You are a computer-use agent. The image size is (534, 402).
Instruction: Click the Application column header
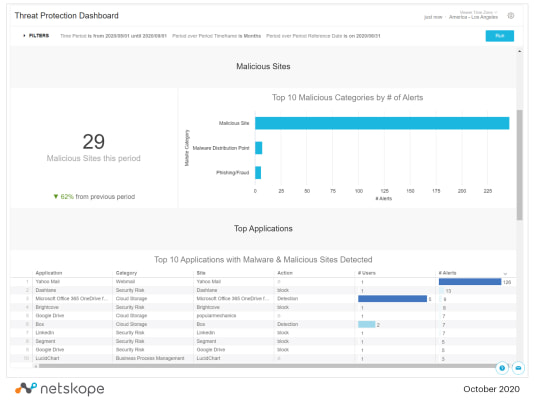pos(49,273)
